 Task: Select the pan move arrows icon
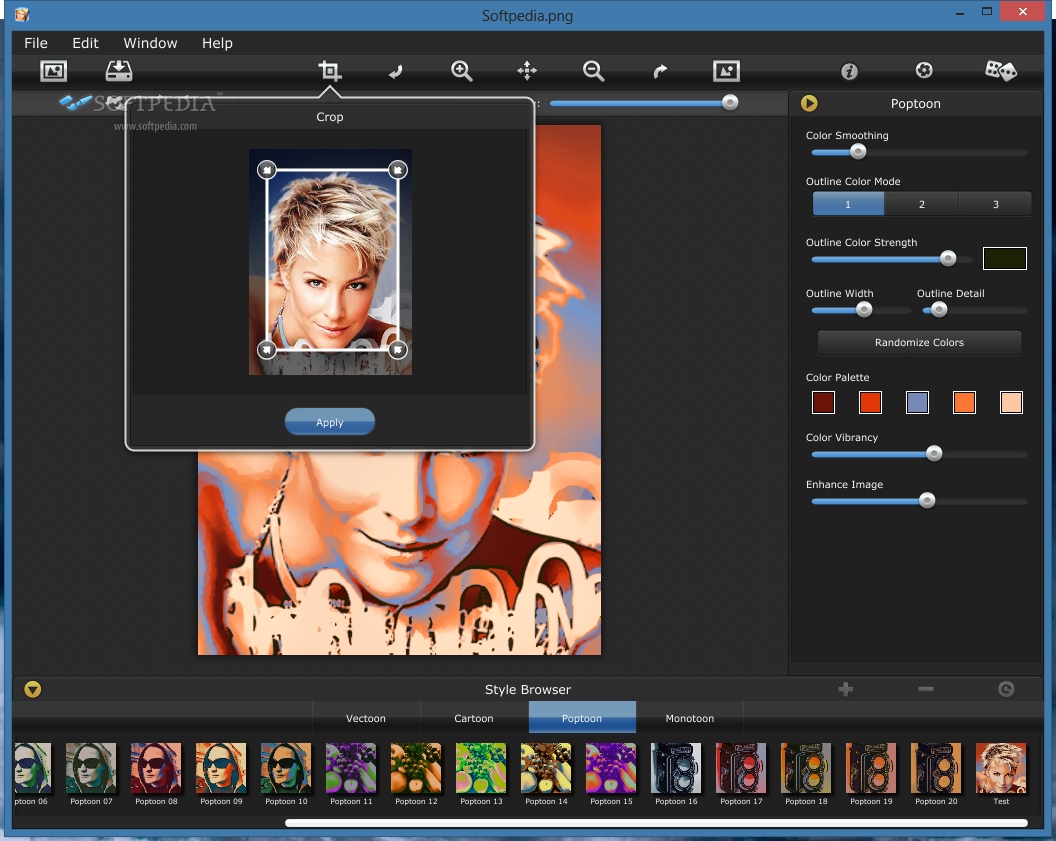(527, 71)
